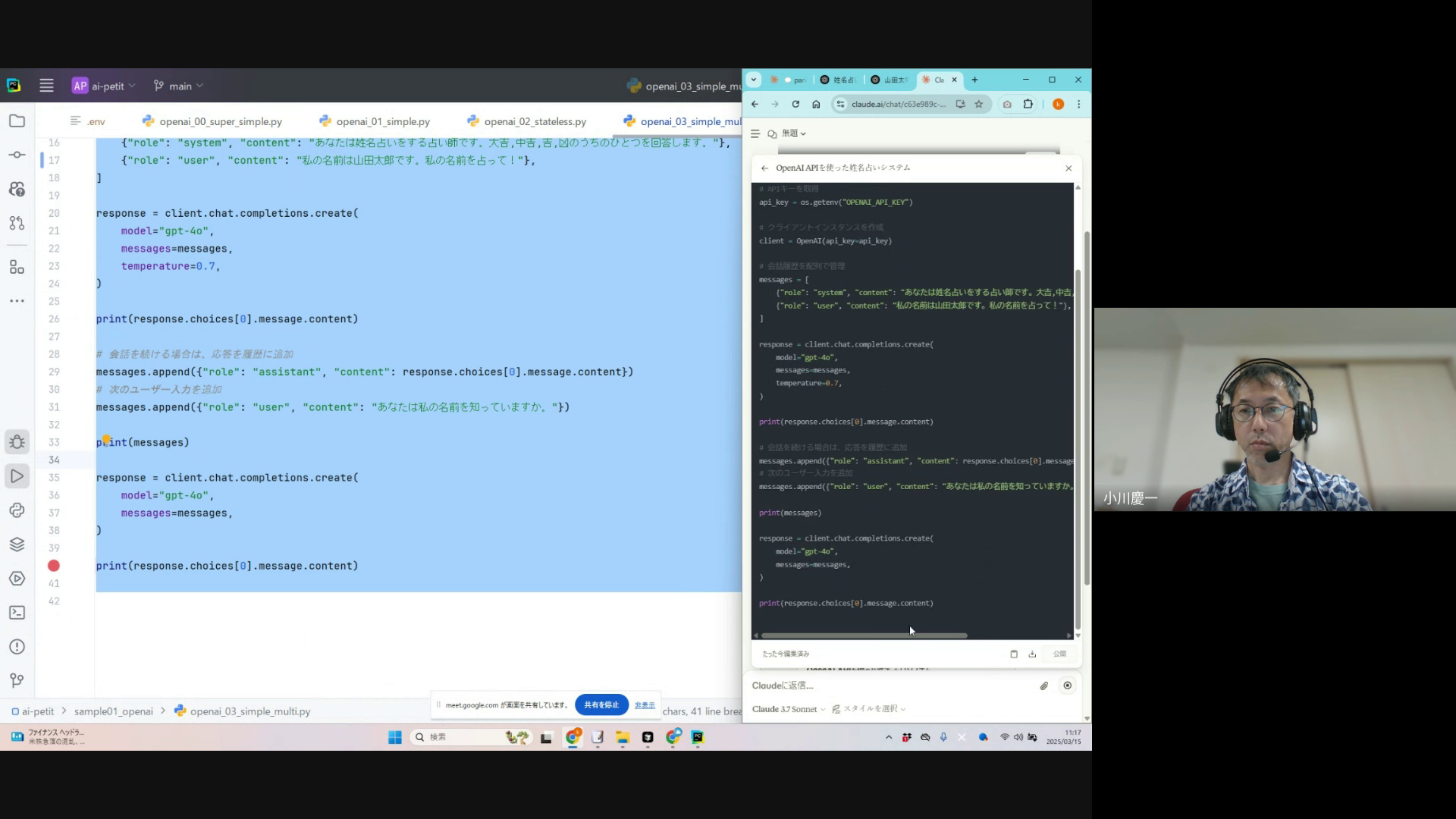This screenshot has height=819, width=1456.
Task: Open the Problems exclamation icon
Action: tap(17, 647)
